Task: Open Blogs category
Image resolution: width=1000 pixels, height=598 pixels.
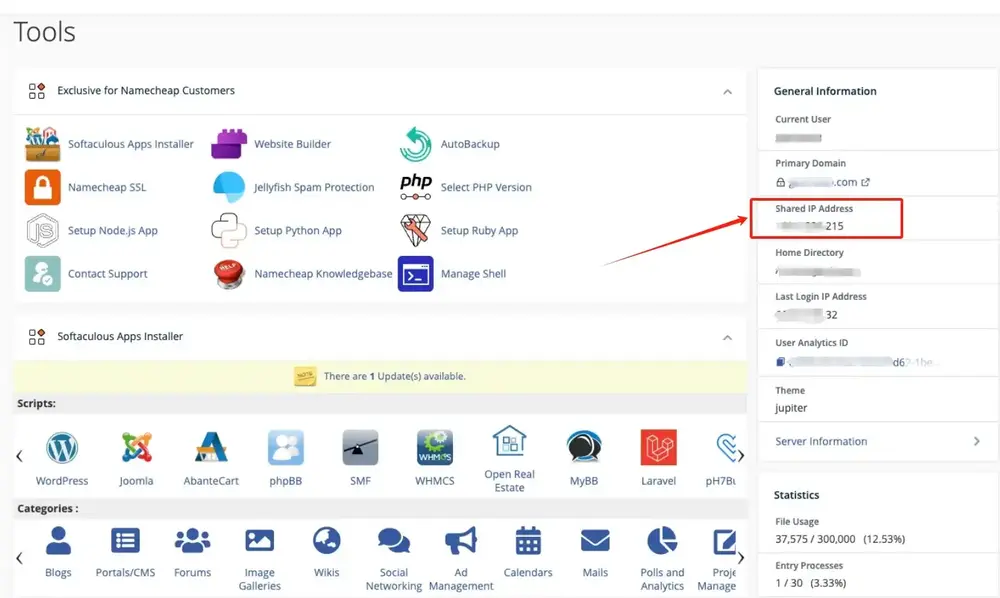Action: pyautogui.click(x=58, y=552)
